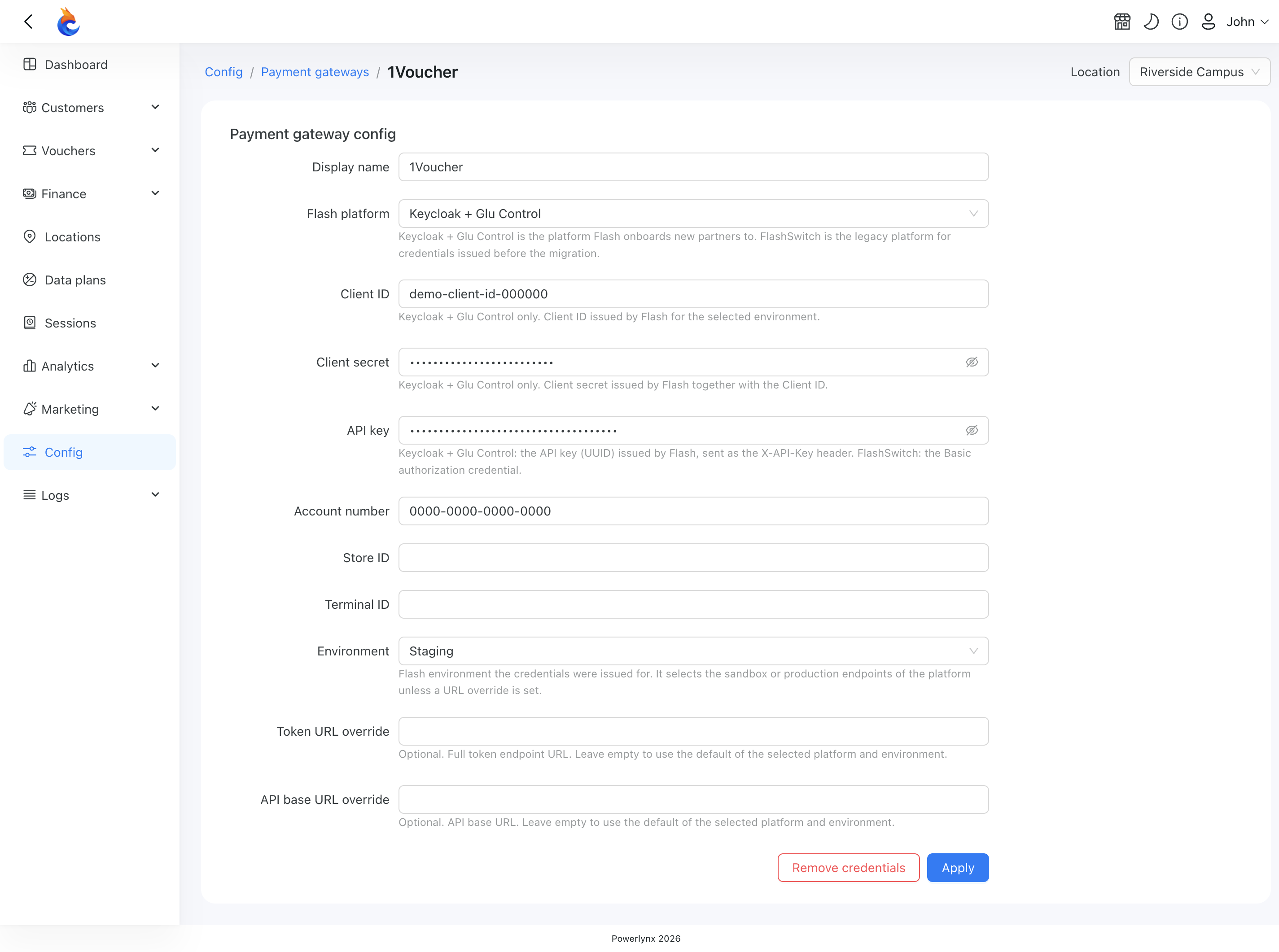Click the back arrow icon
1279x952 pixels.
pyautogui.click(x=28, y=22)
